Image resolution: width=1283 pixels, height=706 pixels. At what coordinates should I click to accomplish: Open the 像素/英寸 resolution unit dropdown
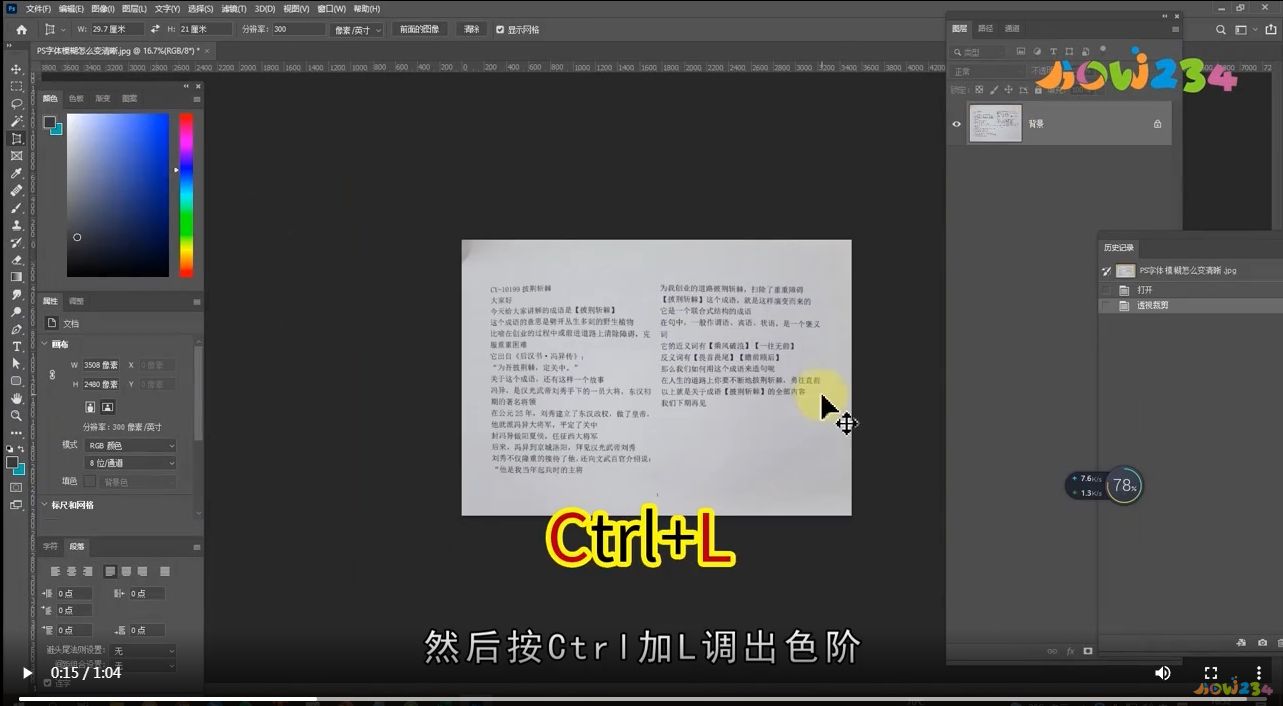(356, 30)
